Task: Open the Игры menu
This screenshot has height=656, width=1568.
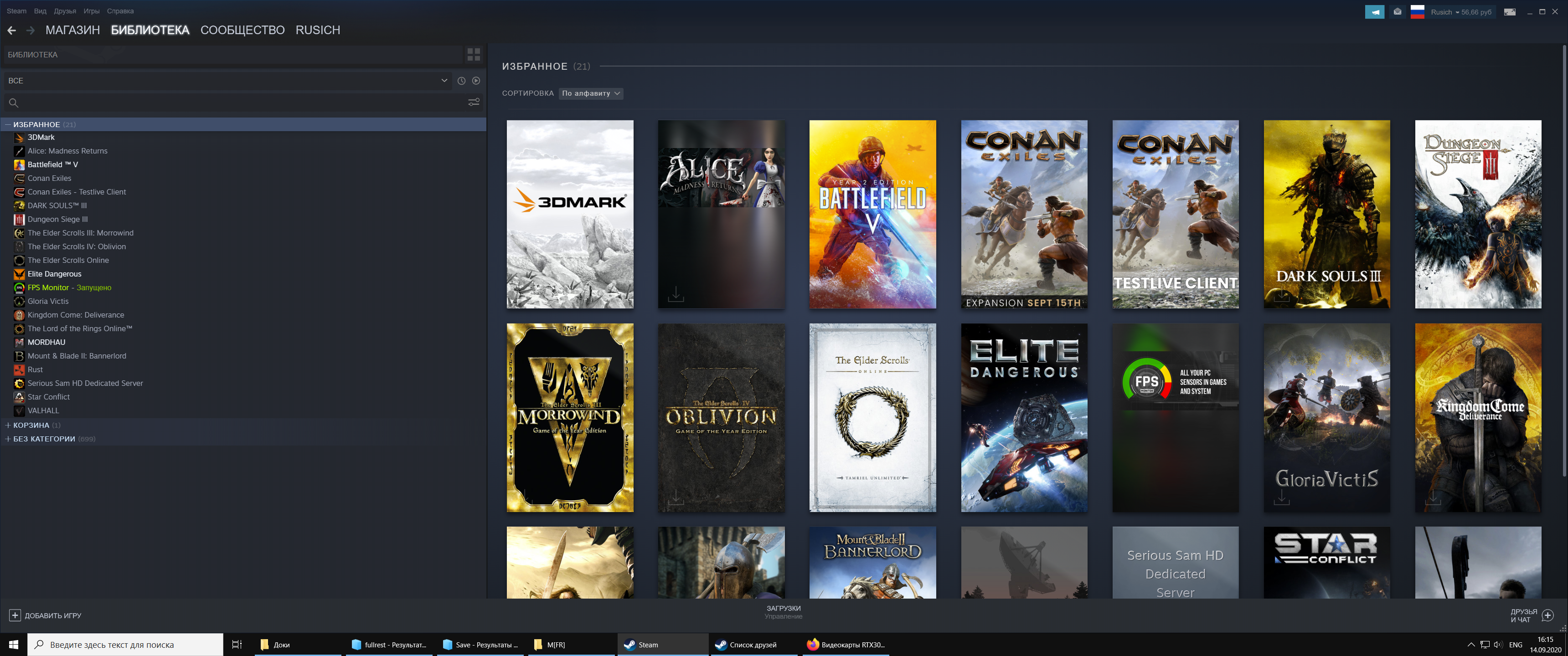Action: [91, 11]
